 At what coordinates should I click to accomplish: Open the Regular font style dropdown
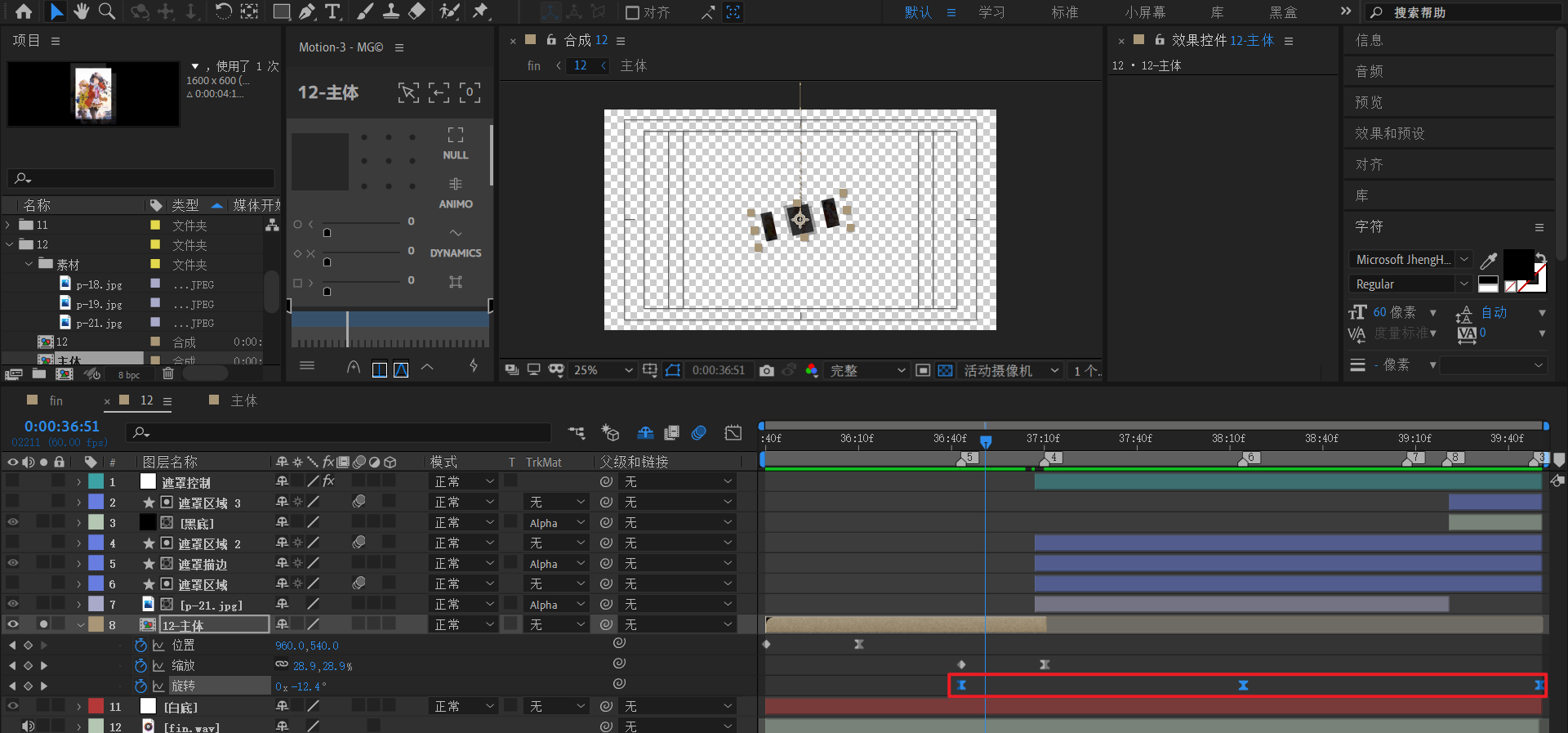[x=1410, y=284]
